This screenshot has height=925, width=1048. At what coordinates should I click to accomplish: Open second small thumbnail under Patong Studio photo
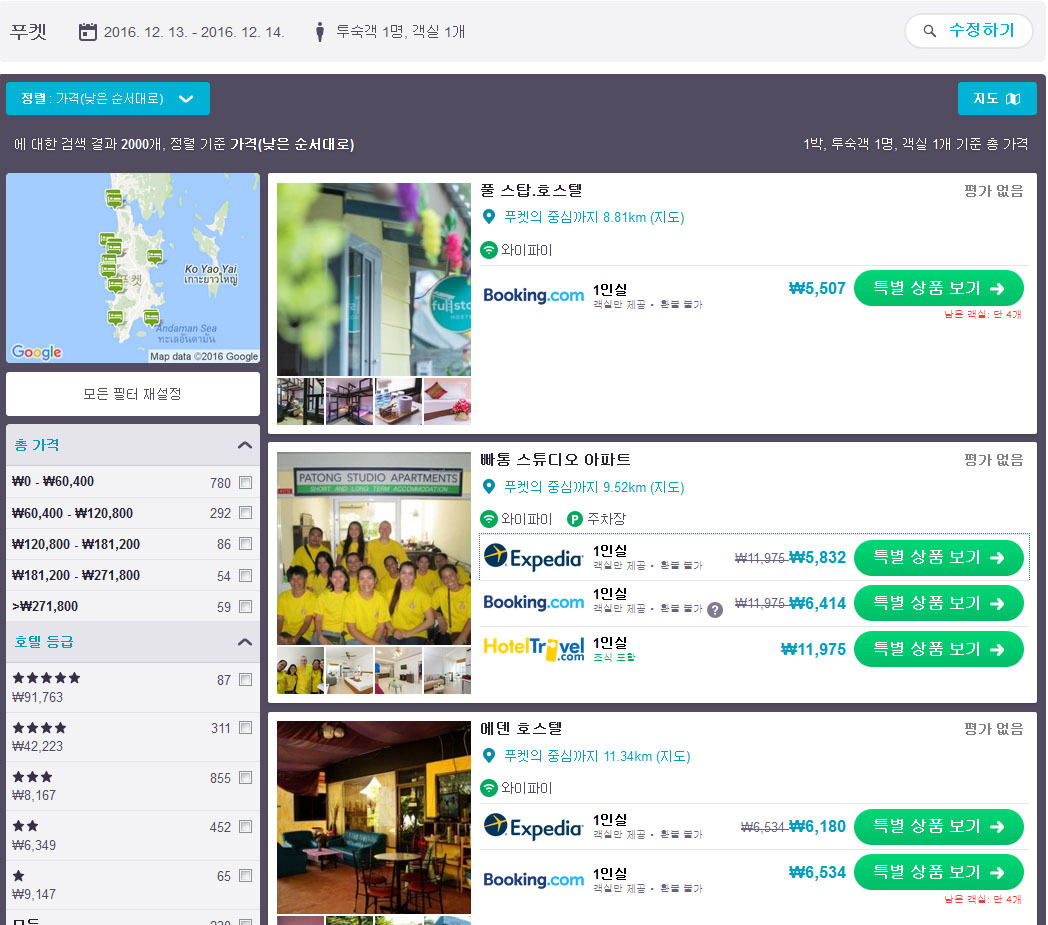click(x=350, y=670)
